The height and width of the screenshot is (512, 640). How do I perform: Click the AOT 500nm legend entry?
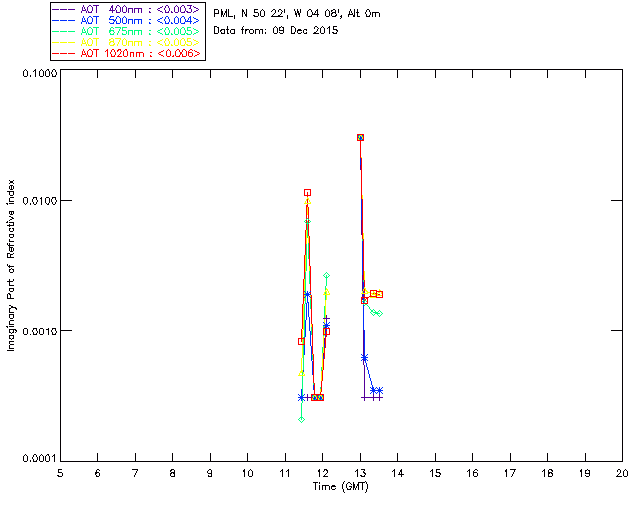click(x=127, y=20)
